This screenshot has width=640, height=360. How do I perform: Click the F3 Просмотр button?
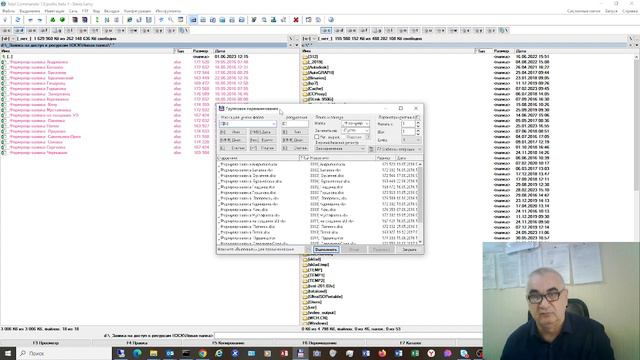(46, 343)
